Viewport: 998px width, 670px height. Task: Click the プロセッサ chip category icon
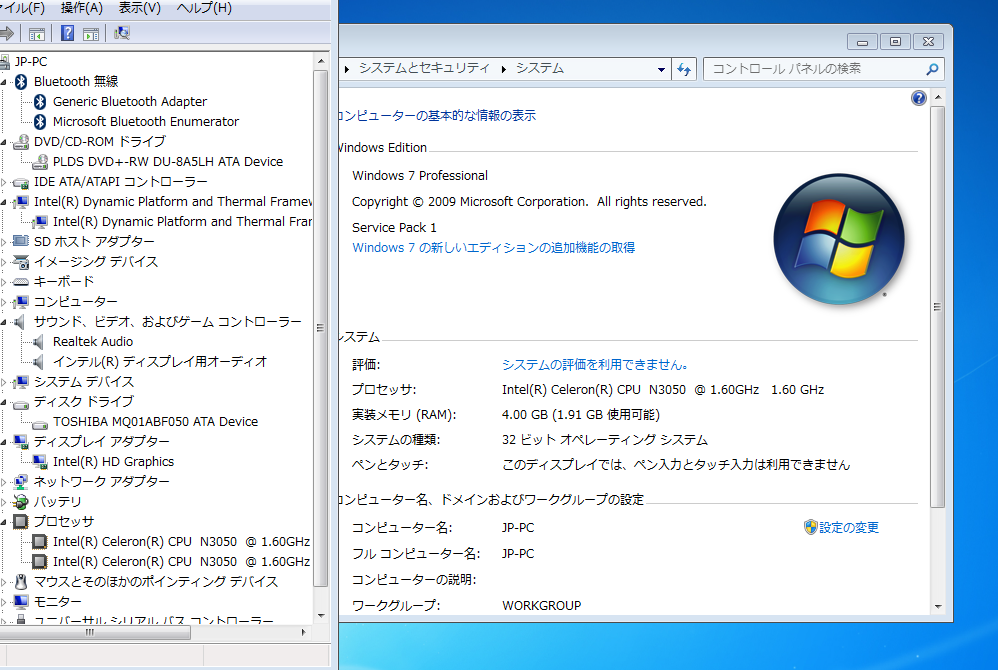[x=21, y=522]
